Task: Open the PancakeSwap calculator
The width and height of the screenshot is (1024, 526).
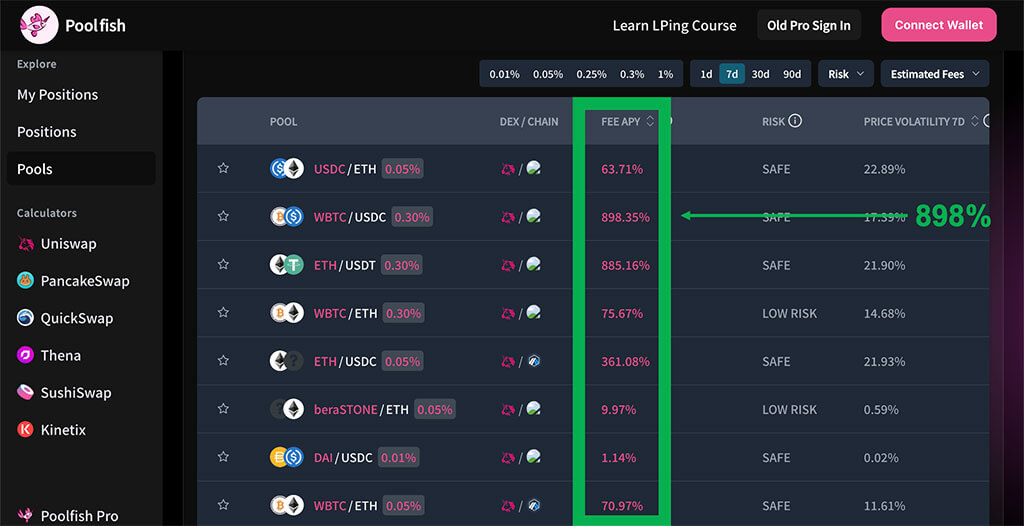Action: tap(84, 281)
